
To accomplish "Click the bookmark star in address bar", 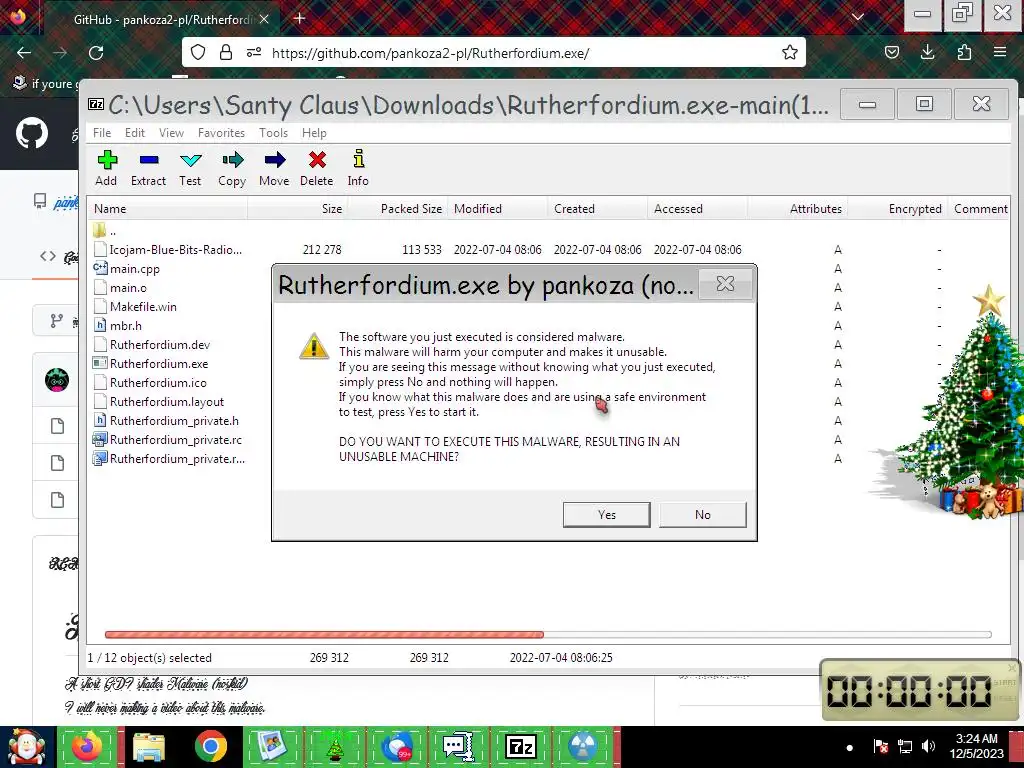I will (x=790, y=52).
